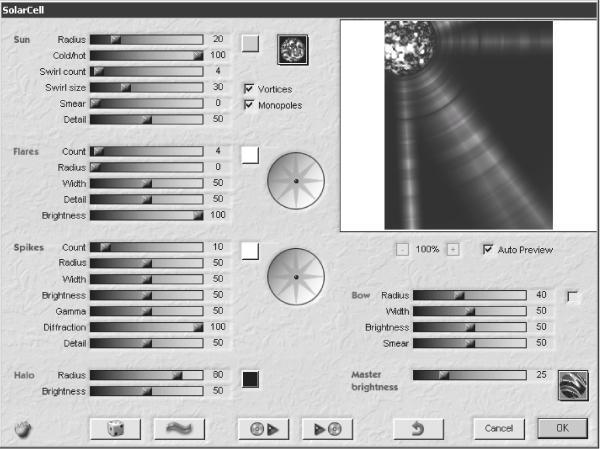
Task: Zoom in preview with plus button
Action: point(453,250)
